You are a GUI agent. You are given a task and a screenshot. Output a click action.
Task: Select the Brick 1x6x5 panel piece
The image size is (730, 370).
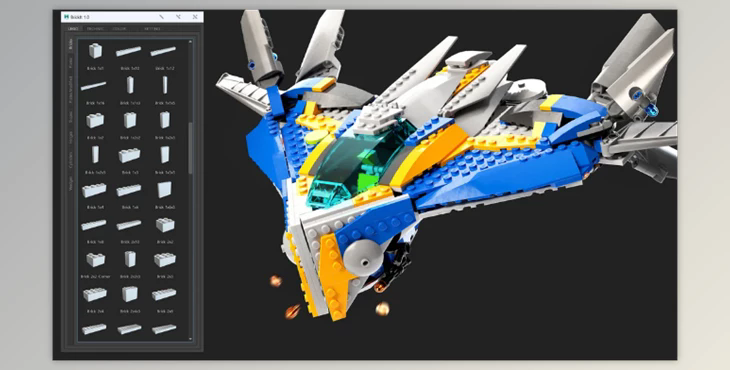[164, 189]
